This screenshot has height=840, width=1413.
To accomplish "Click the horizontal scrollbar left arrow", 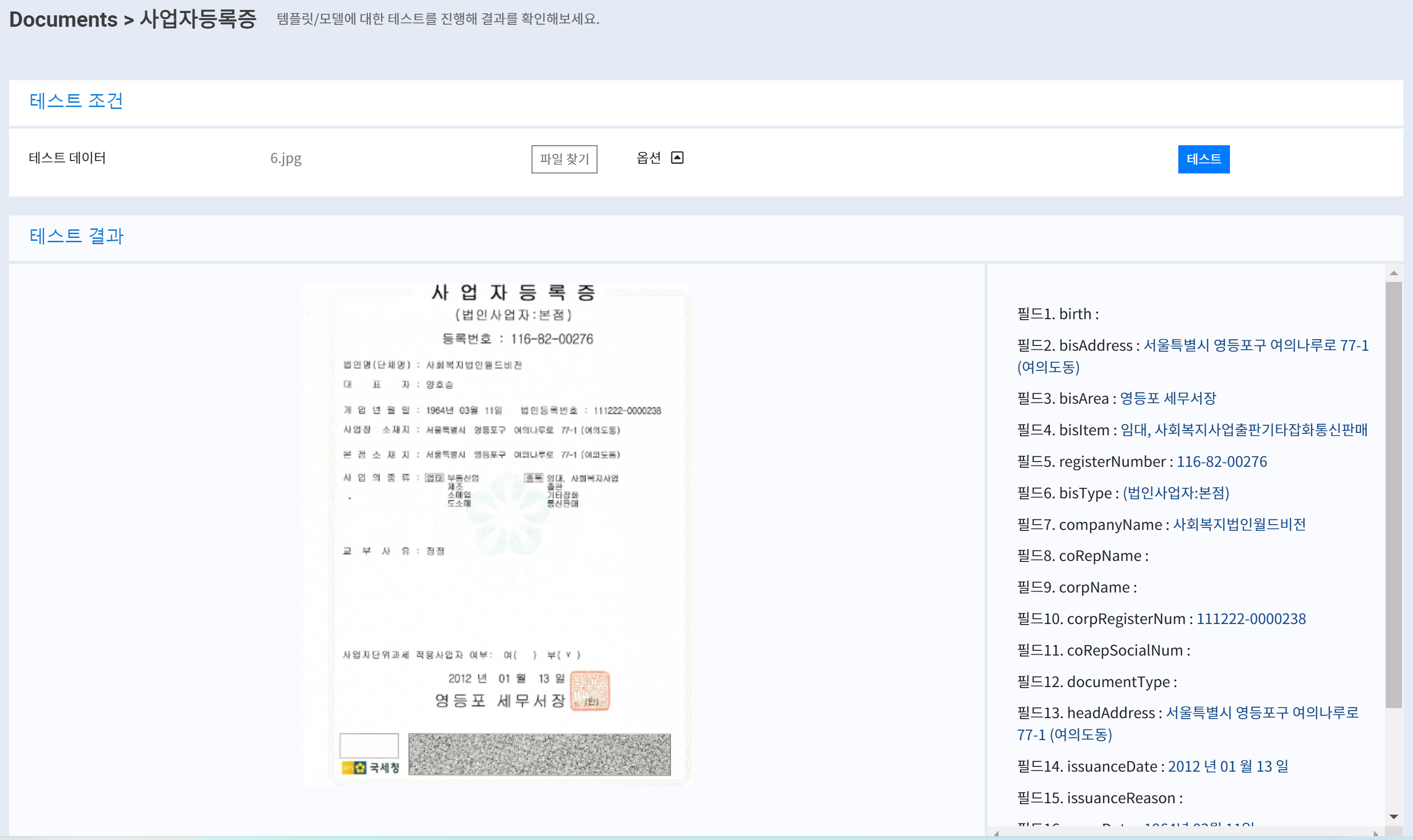I will pos(996,833).
